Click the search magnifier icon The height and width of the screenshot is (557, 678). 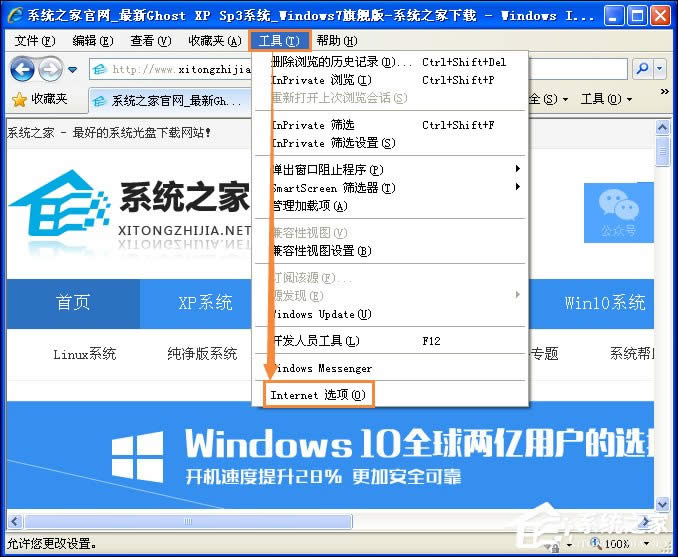(643, 69)
